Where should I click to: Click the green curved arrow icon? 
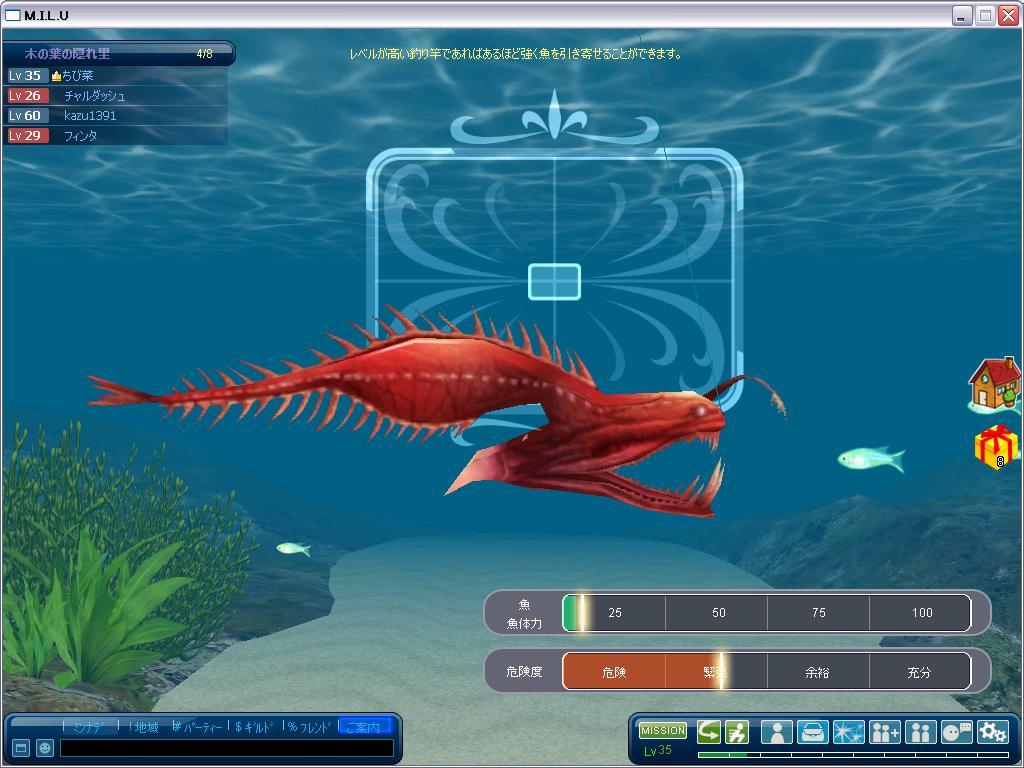[709, 732]
